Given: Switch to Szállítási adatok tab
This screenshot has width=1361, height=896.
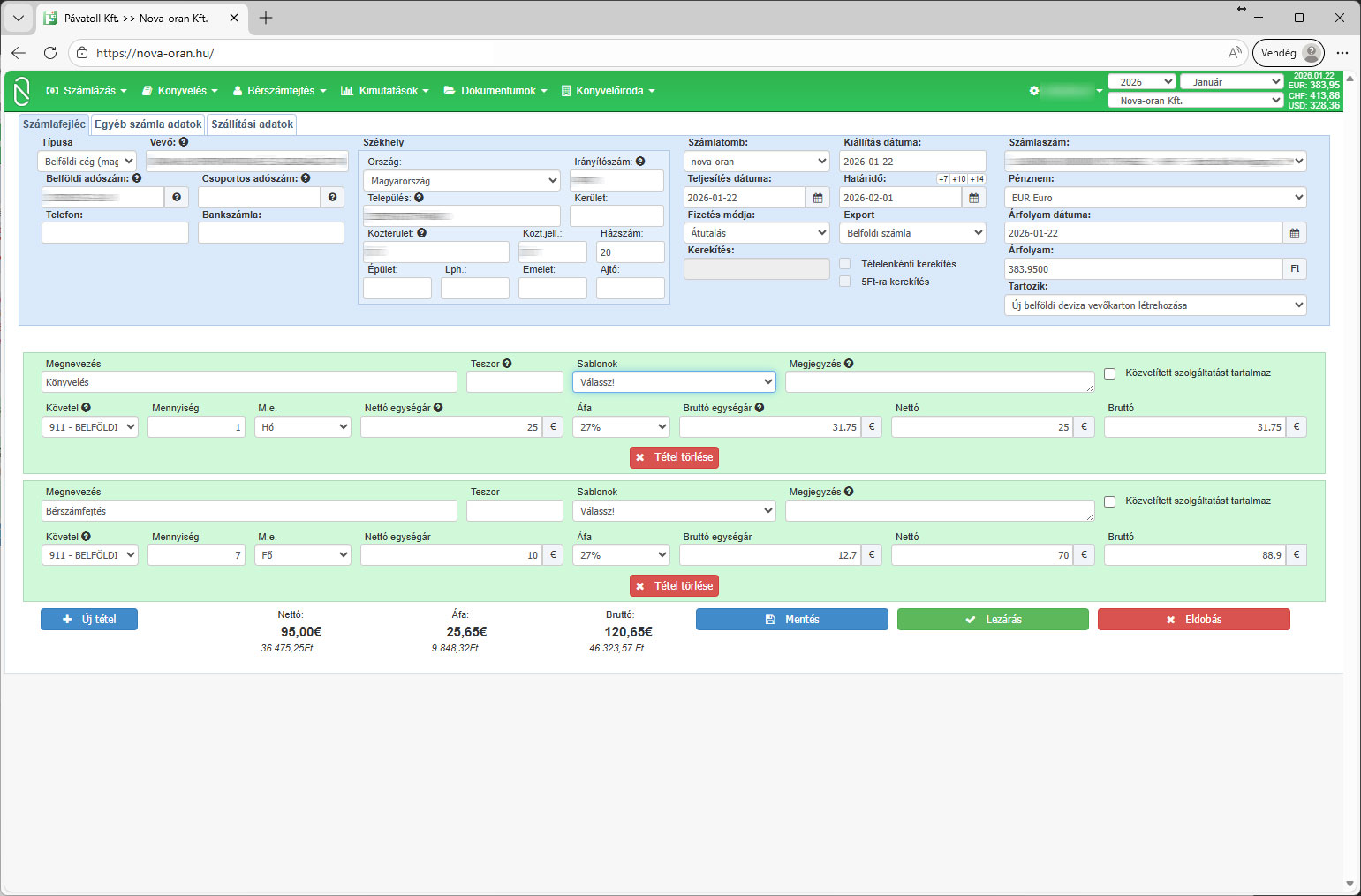Looking at the screenshot, I should 252,124.
